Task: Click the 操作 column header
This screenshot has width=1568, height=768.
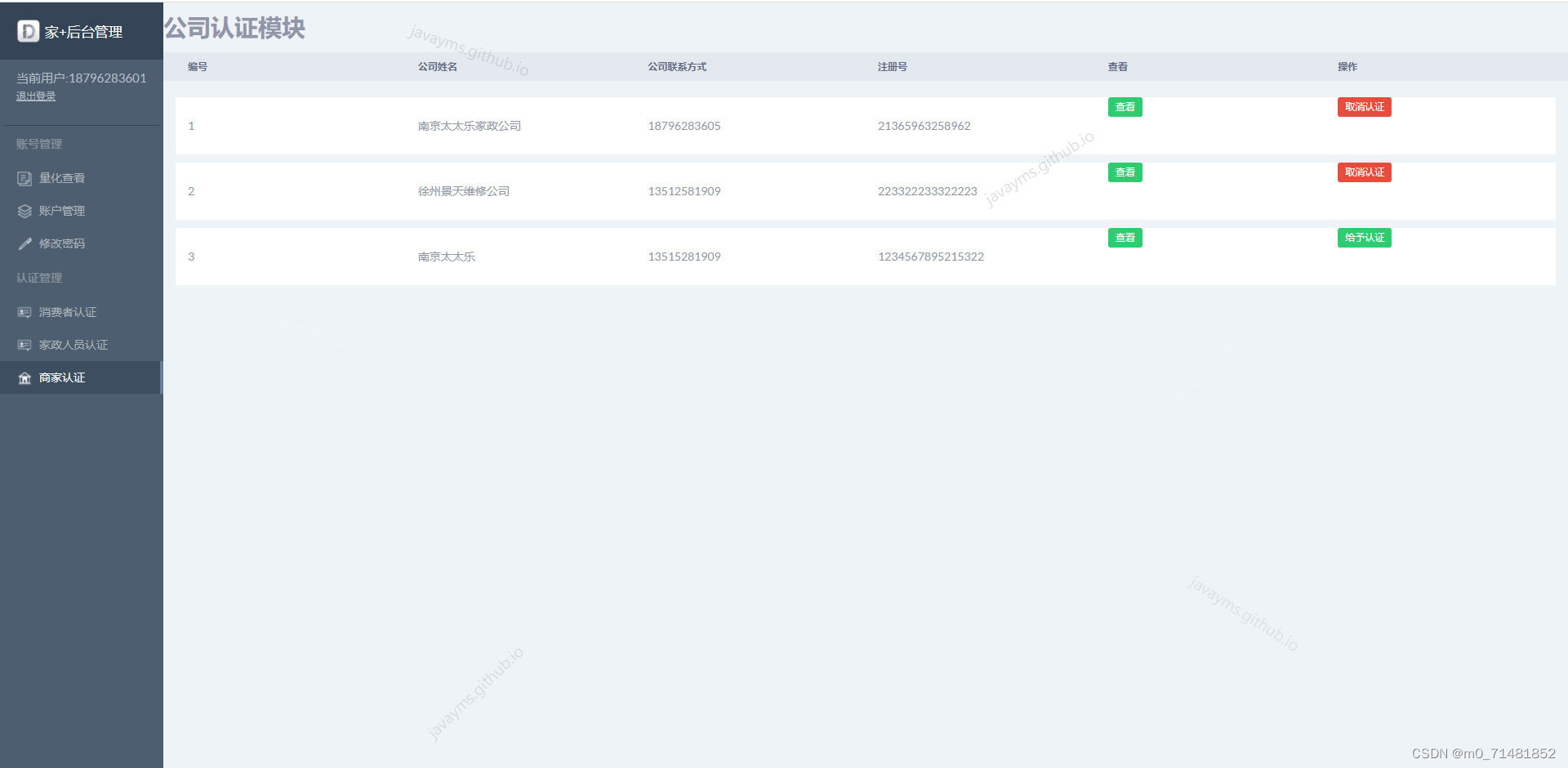Action: pyautogui.click(x=1347, y=67)
